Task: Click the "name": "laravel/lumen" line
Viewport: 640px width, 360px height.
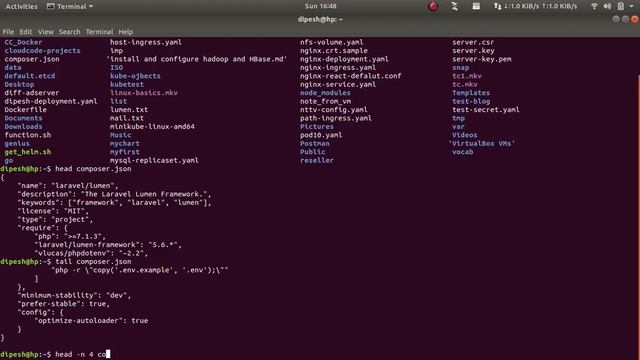Action: click(68, 186)
